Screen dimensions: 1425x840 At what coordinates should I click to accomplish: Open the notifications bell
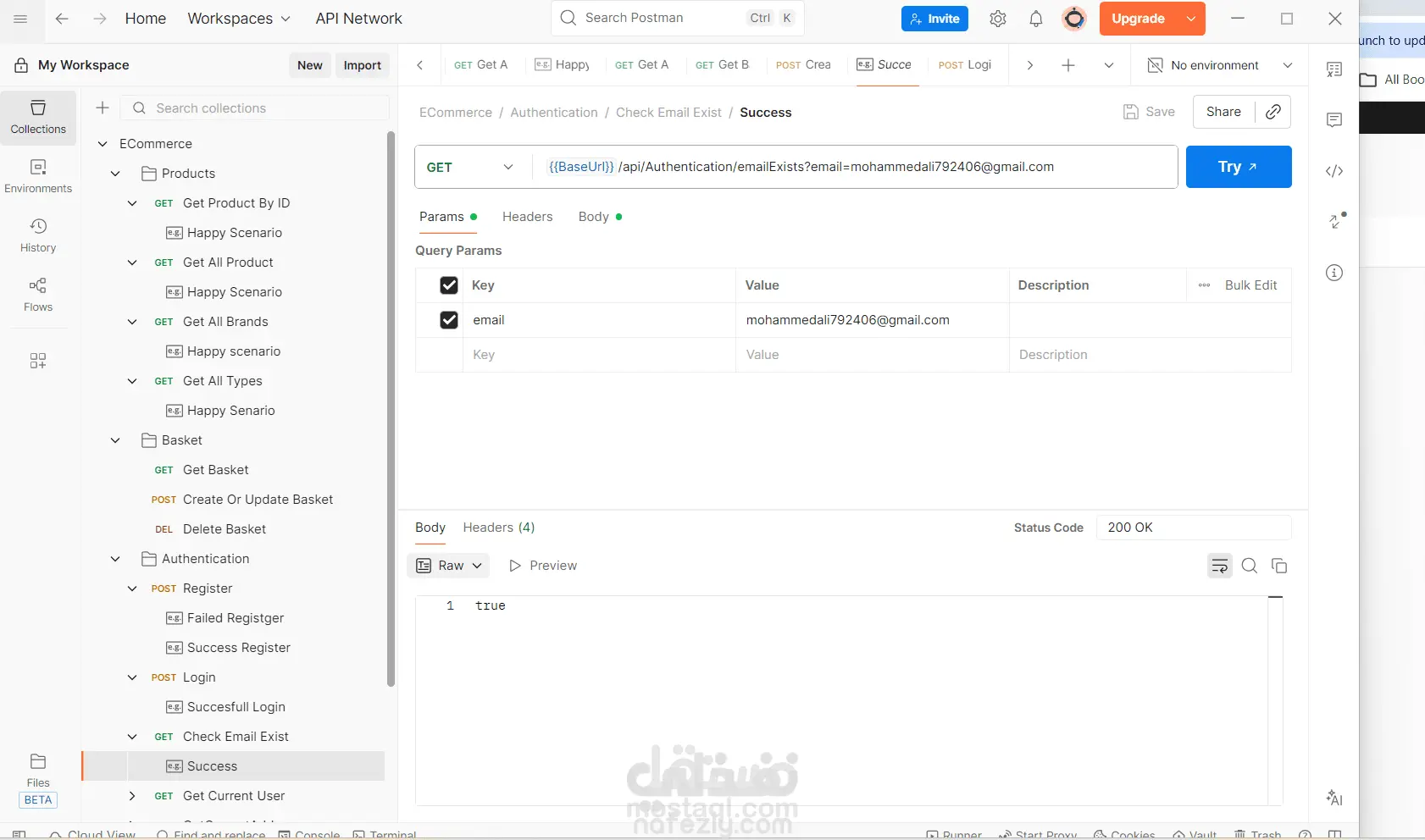click(x=1036, y=19)
